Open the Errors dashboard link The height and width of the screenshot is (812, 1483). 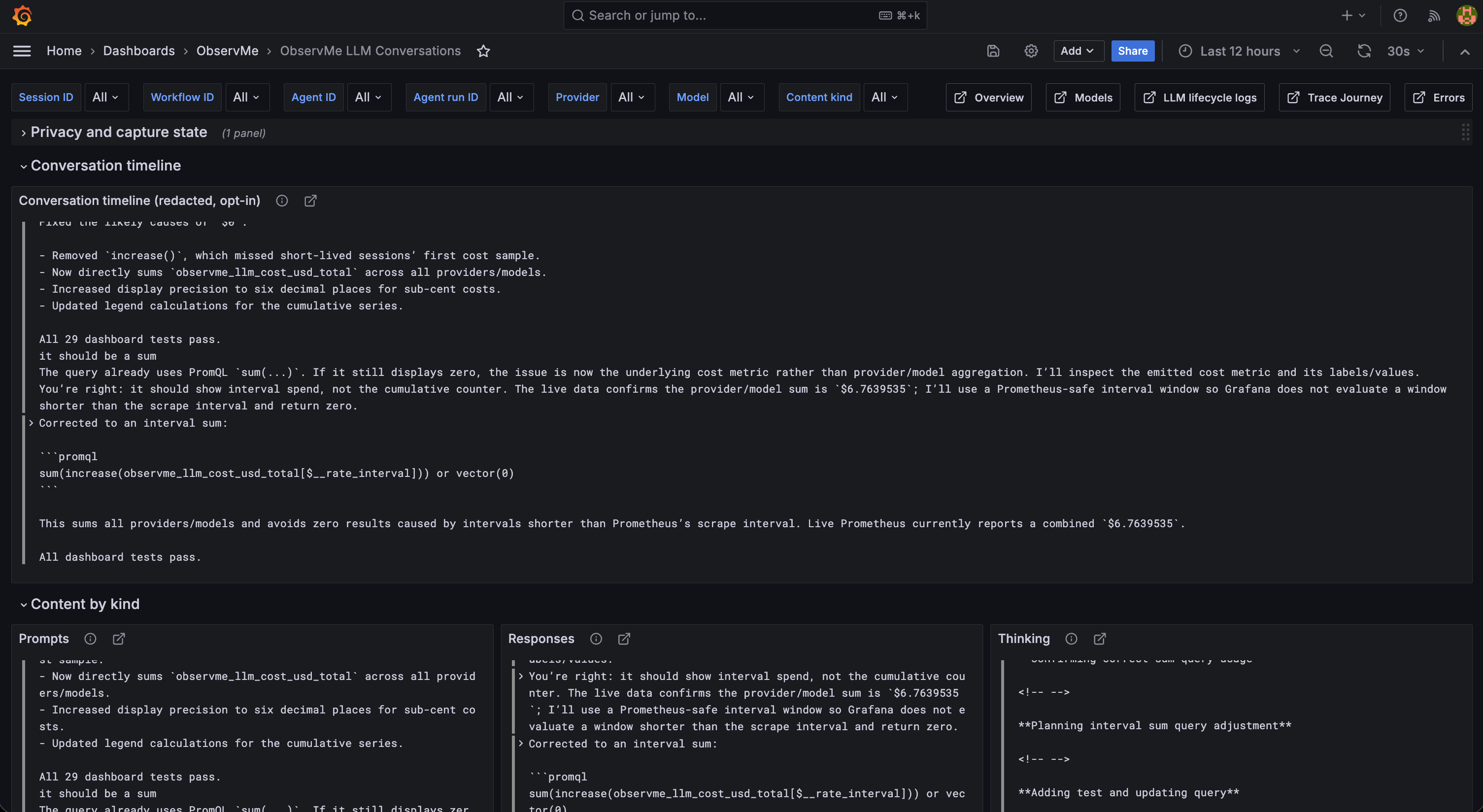click(x=1438, y=98)
